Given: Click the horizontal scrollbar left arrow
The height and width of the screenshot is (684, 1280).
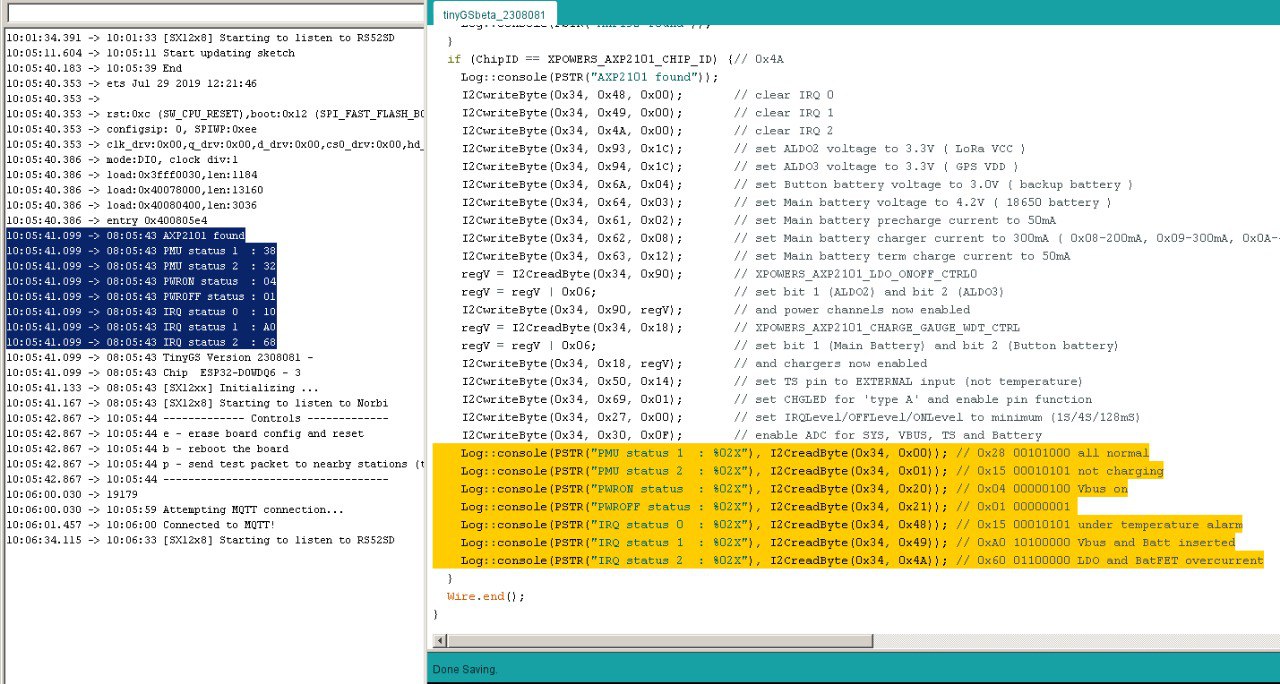Looking at the screenshot, I should [x=439, y=640].
